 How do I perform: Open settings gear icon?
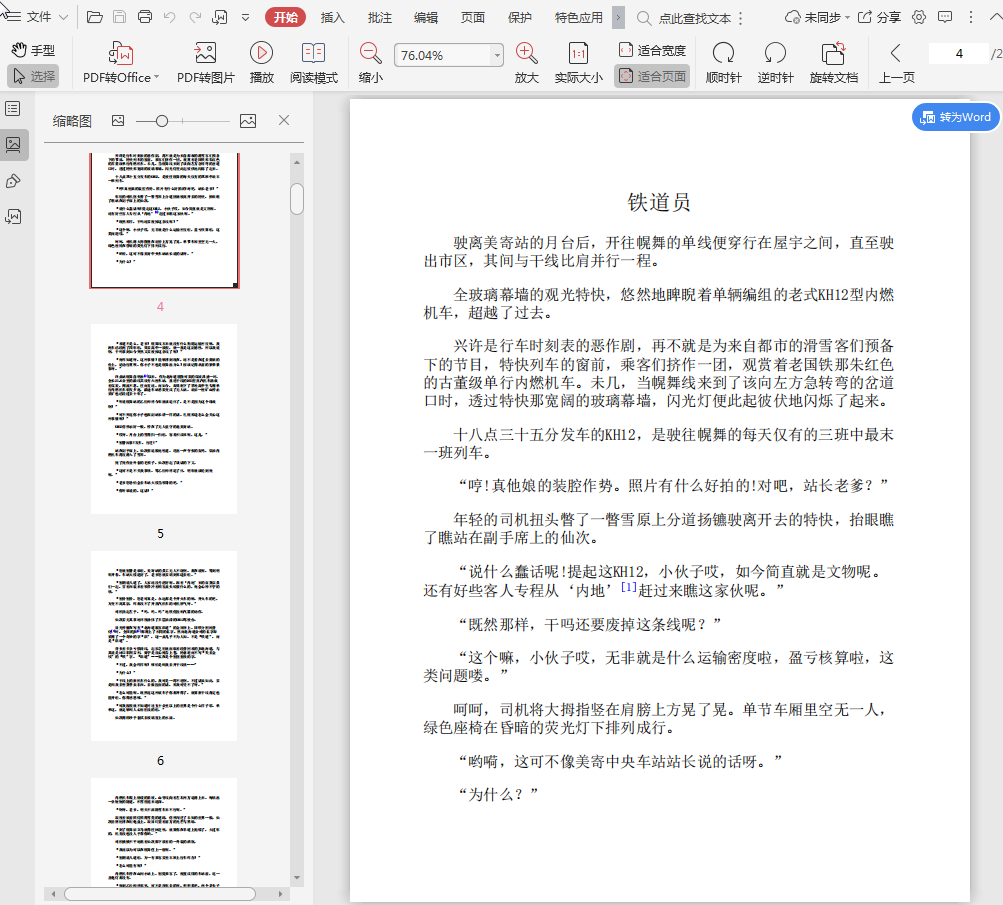[919, 17]
